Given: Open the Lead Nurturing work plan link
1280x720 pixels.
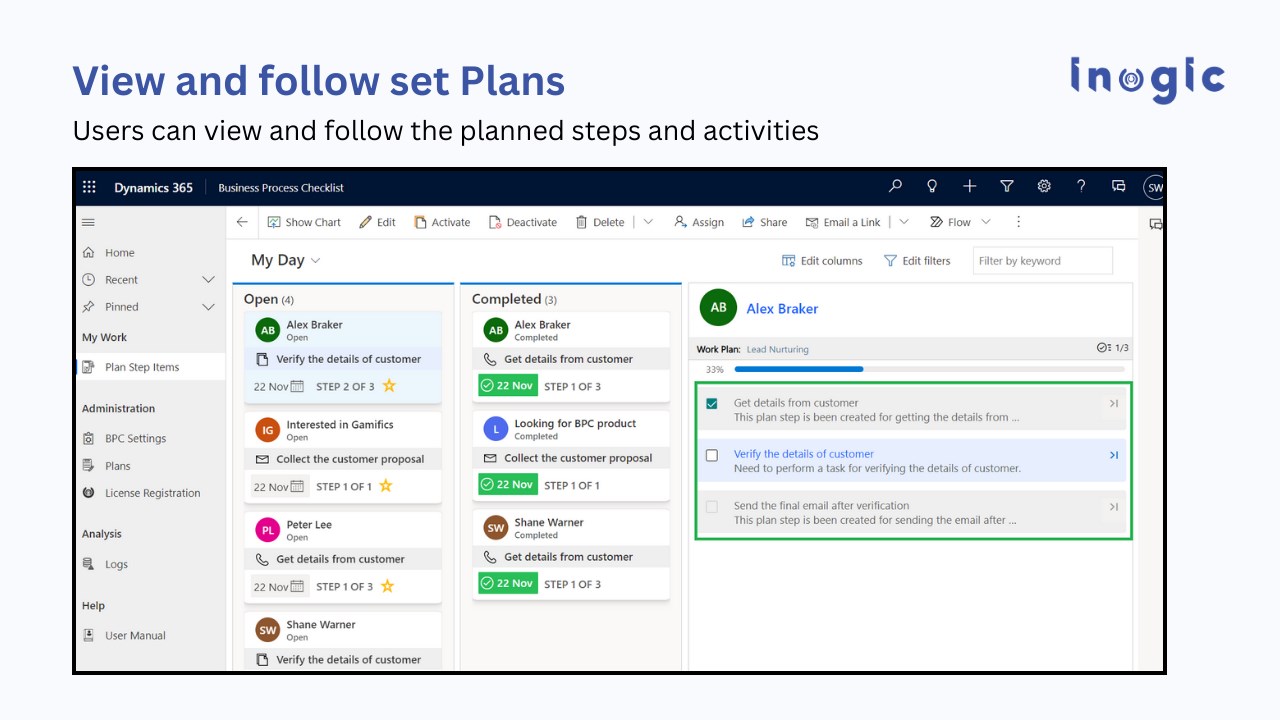Looking at the screenshot, I should pos(777,349).
